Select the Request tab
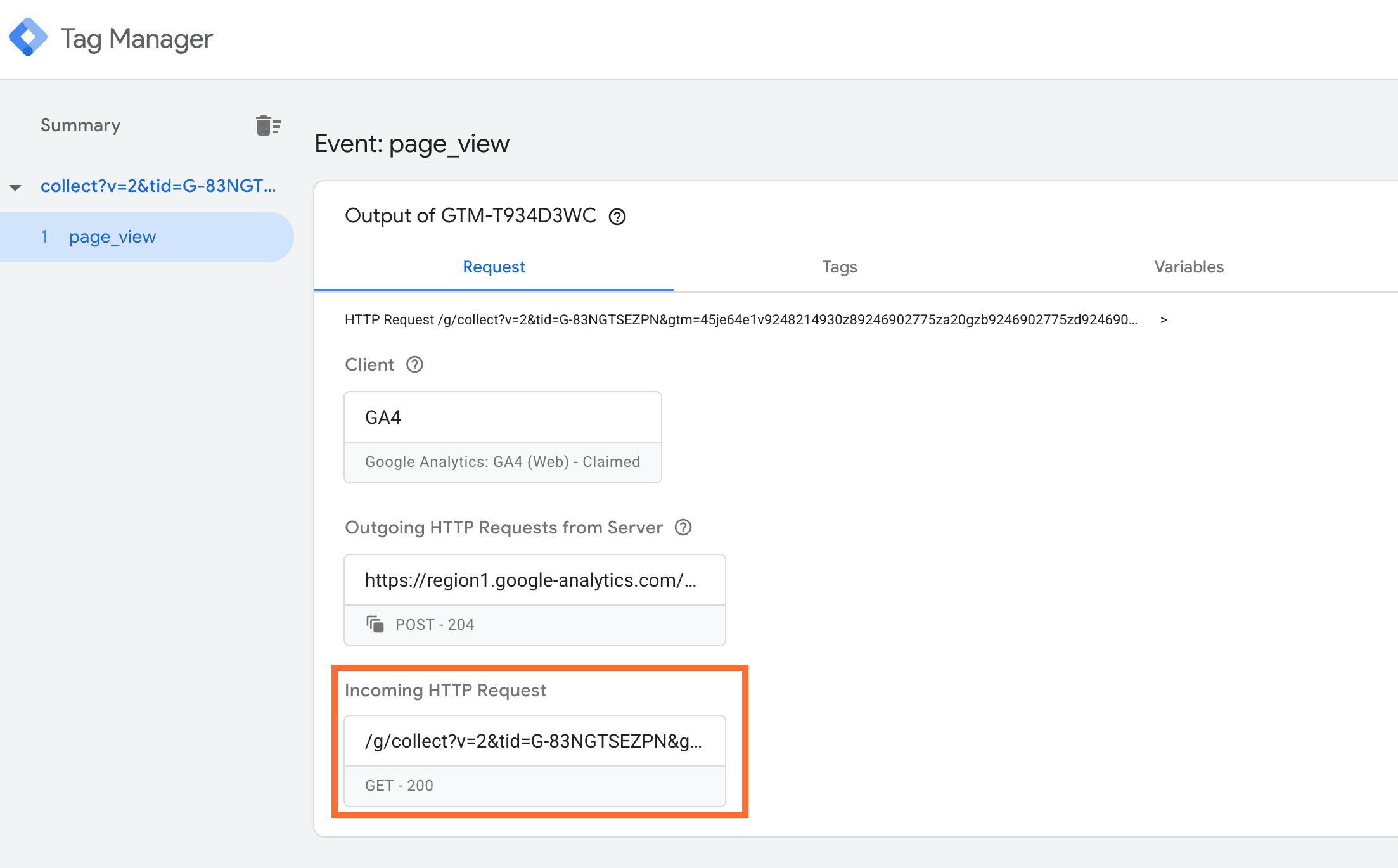Viewport: 1398px width, 868px height. 494,267
